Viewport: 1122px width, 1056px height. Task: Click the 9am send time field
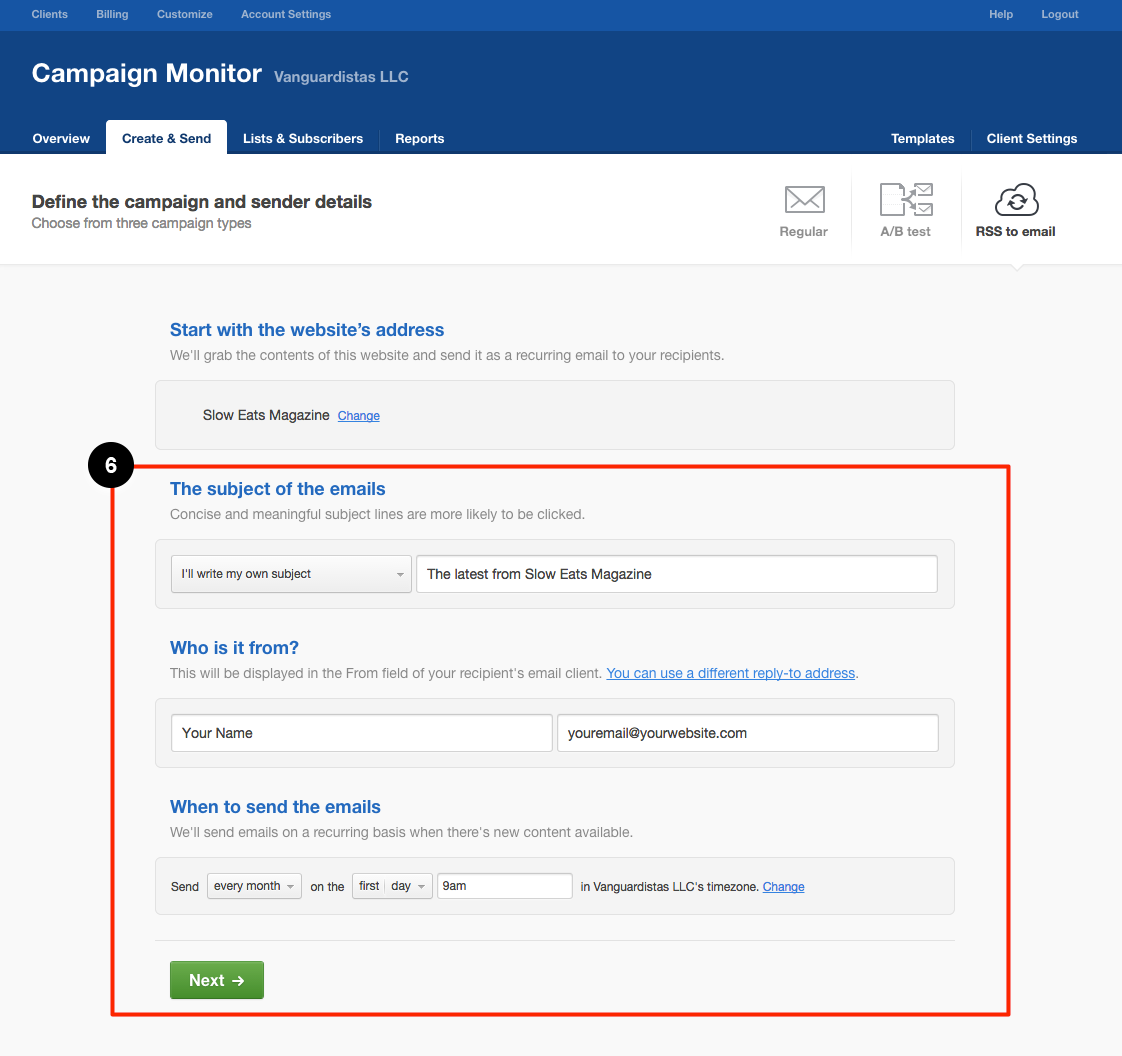(504, 886)
